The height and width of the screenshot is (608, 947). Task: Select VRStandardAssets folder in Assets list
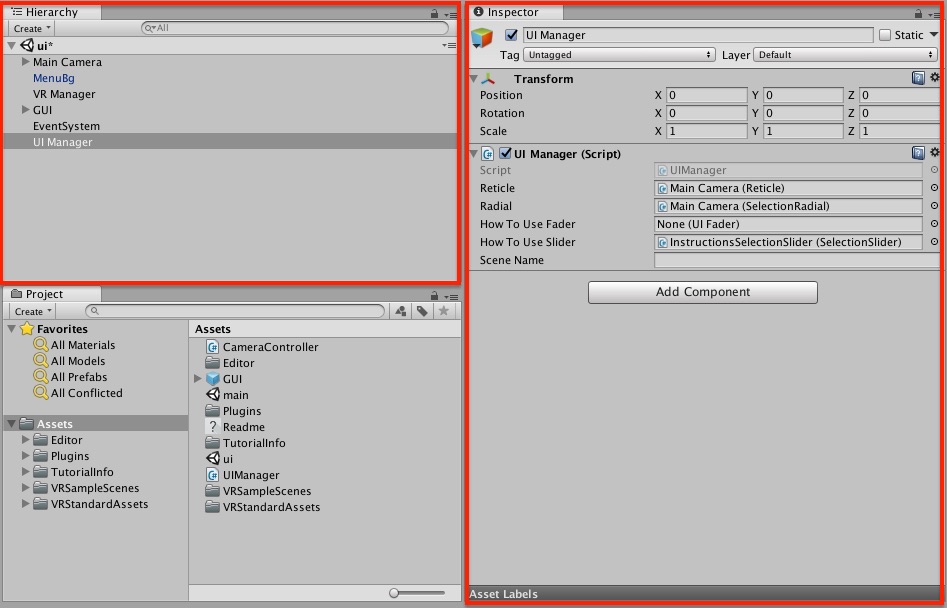[263, 507]
